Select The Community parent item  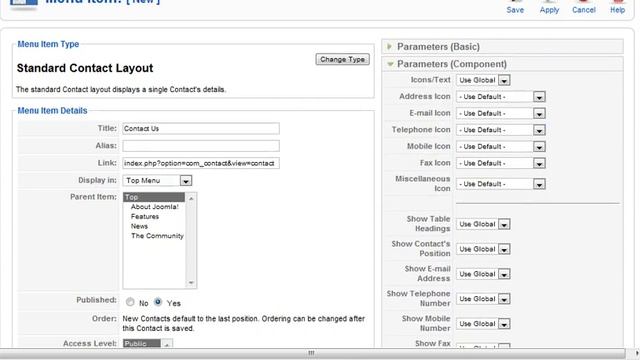157,236
